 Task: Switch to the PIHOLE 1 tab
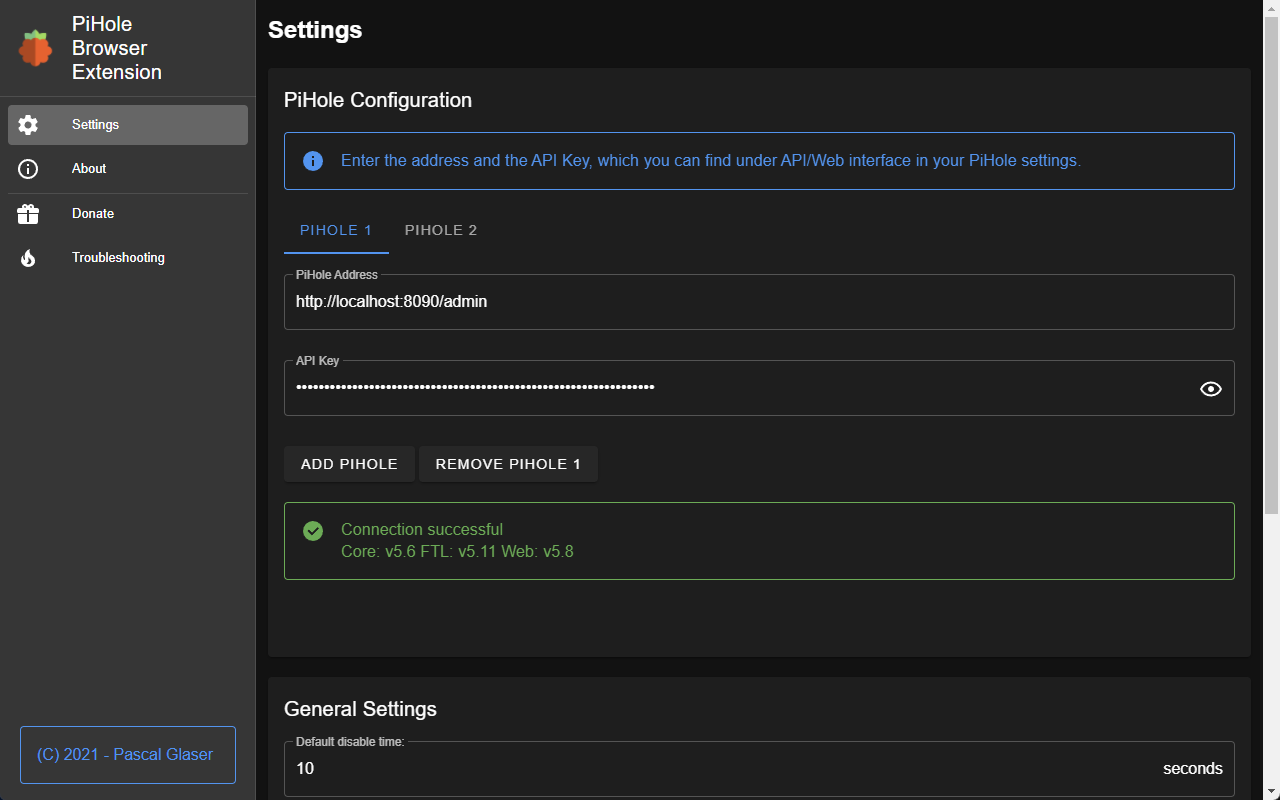(x=336, y=230)
